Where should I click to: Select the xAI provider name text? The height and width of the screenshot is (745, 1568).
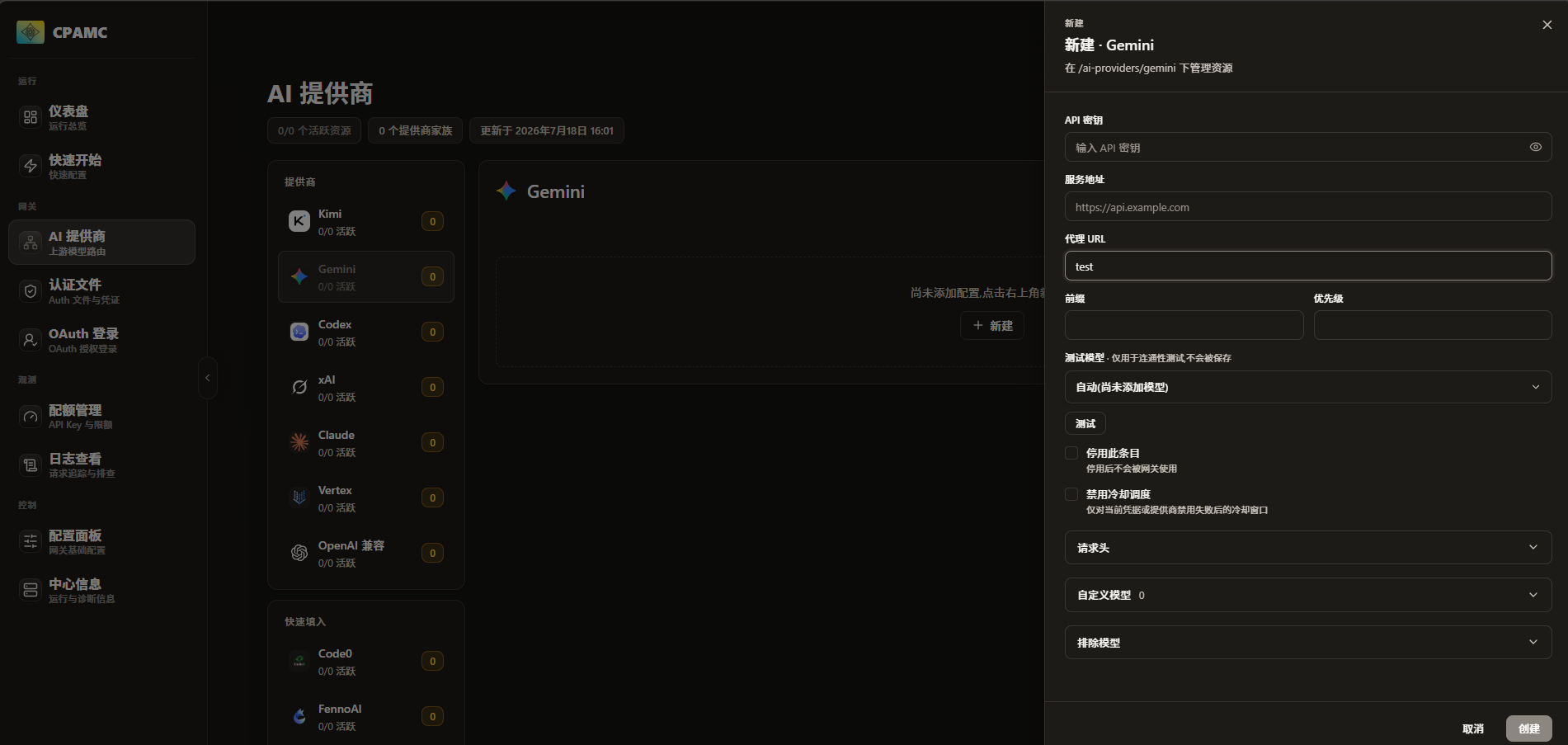tap(327, 380)
